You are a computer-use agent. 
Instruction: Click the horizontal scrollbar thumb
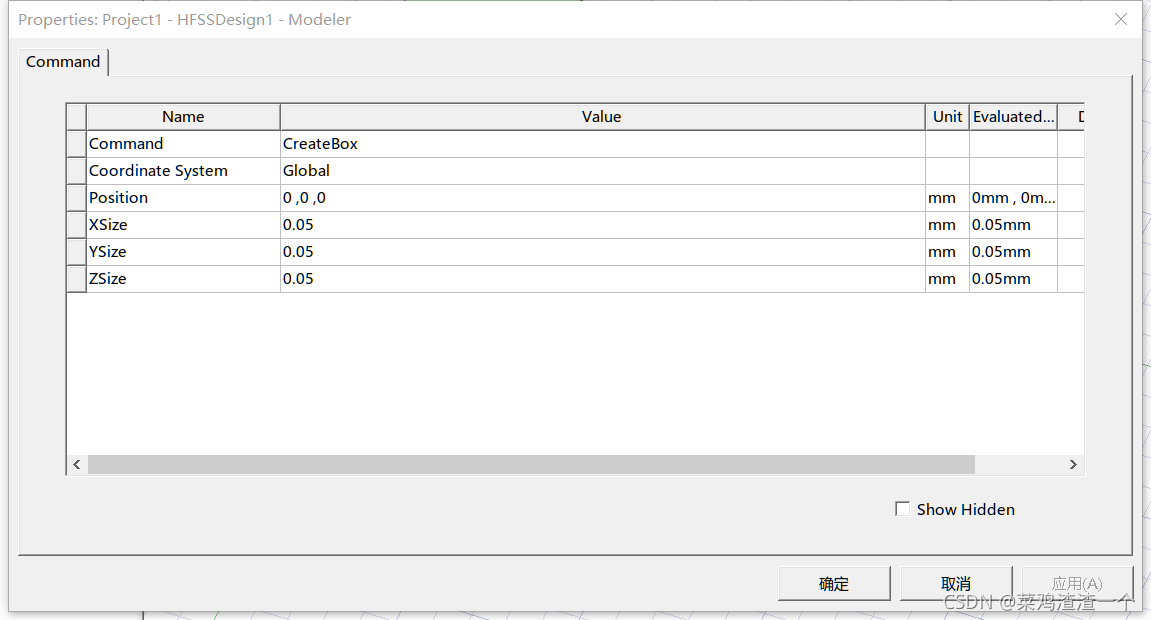point(531,464)
